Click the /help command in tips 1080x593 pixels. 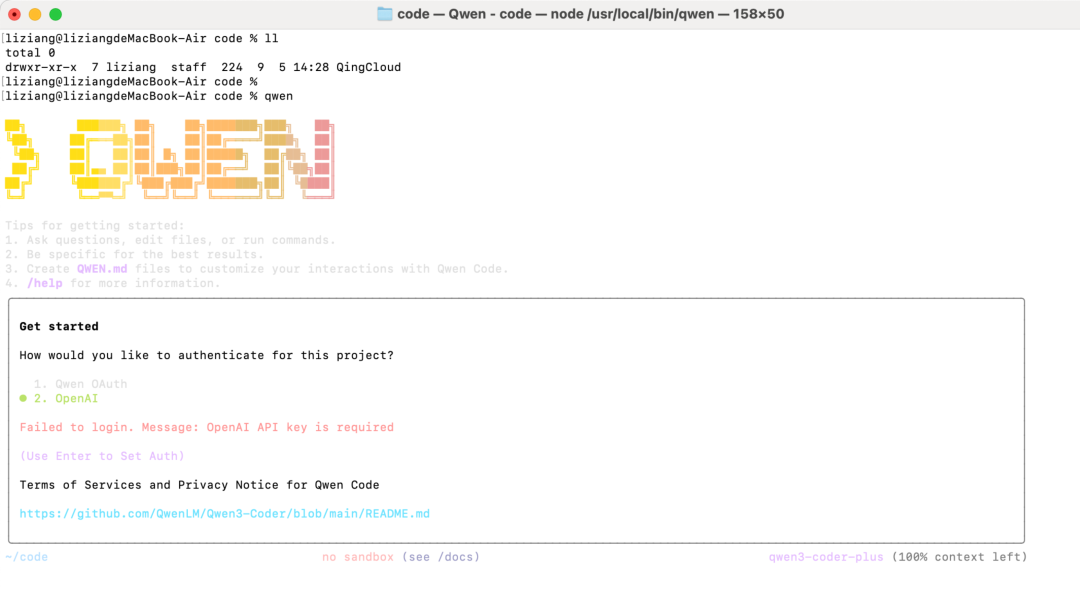[45, 283]
